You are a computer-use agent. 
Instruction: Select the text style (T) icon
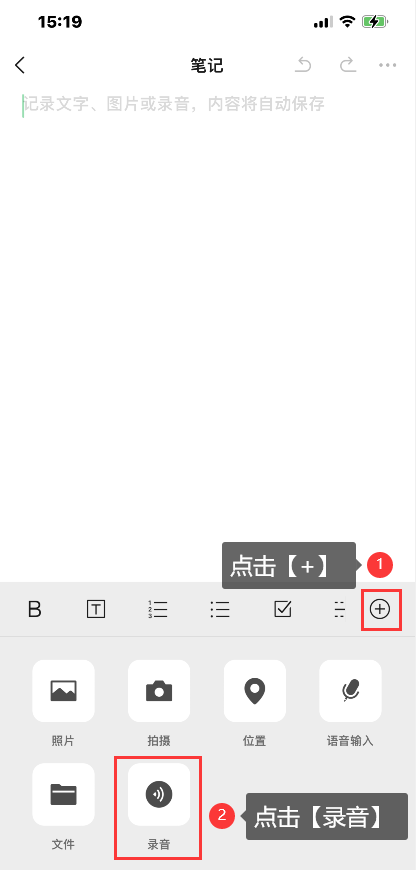96,609
